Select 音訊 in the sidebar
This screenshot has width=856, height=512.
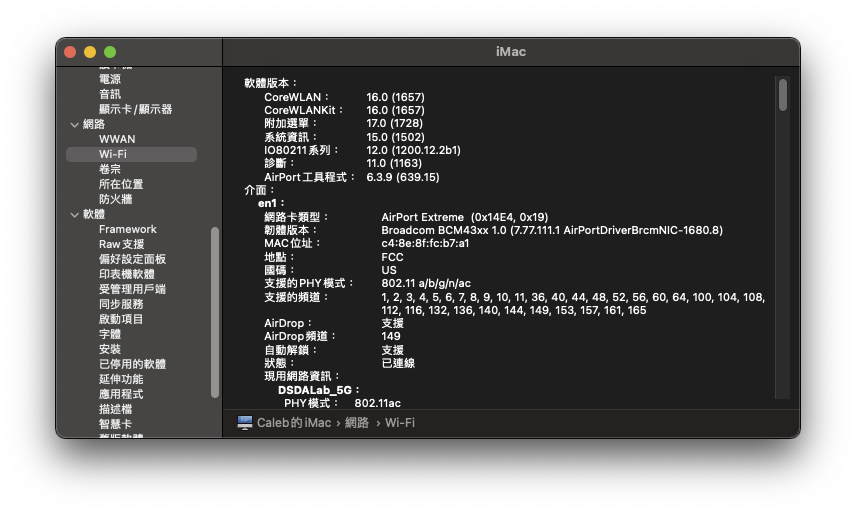(x=110, y=94)
